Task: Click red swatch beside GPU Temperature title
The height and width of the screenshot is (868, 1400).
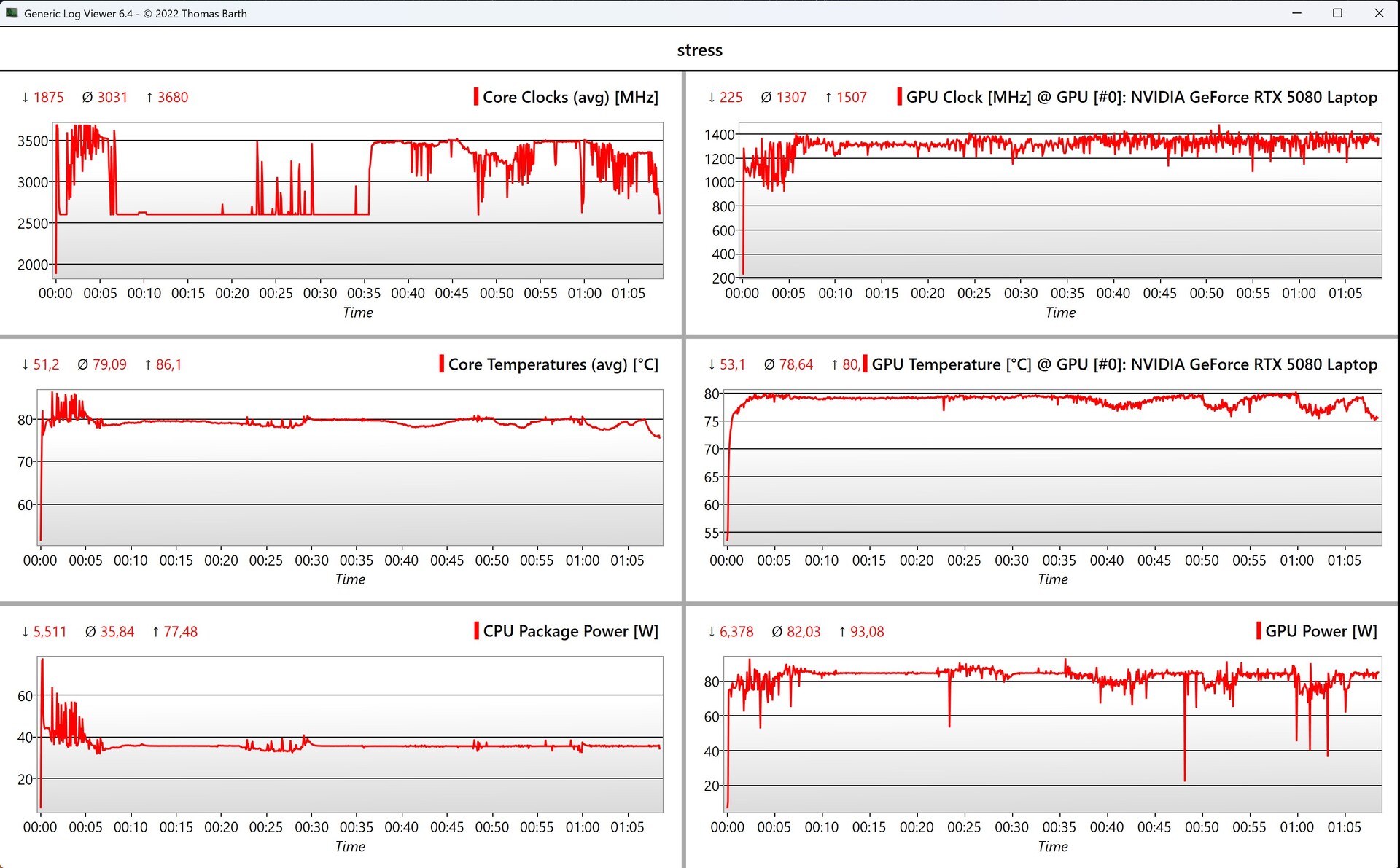Action: pyautogui.click(x=865, y=364)
